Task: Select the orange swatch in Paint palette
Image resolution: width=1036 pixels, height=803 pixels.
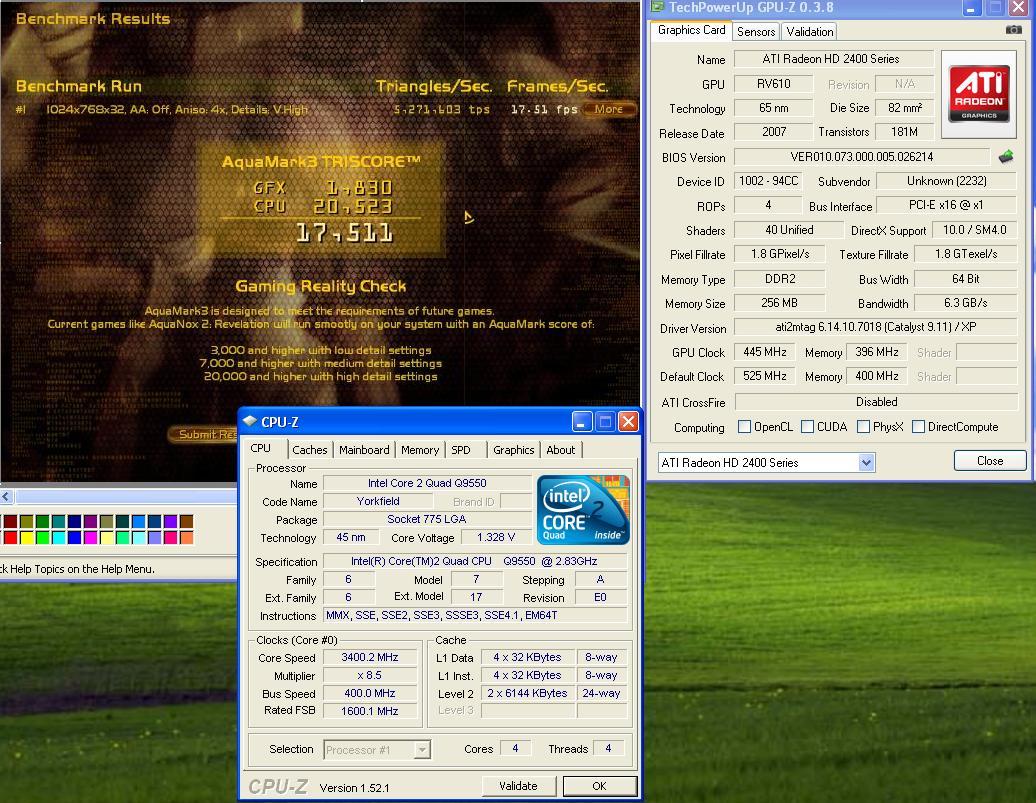Action: [x=186, y=537]
